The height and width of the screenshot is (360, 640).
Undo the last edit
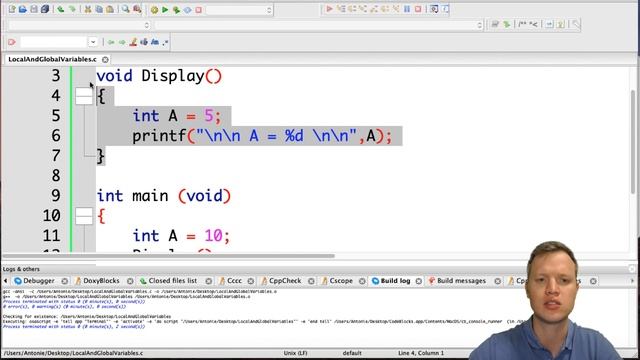click(x=61, y=9)
